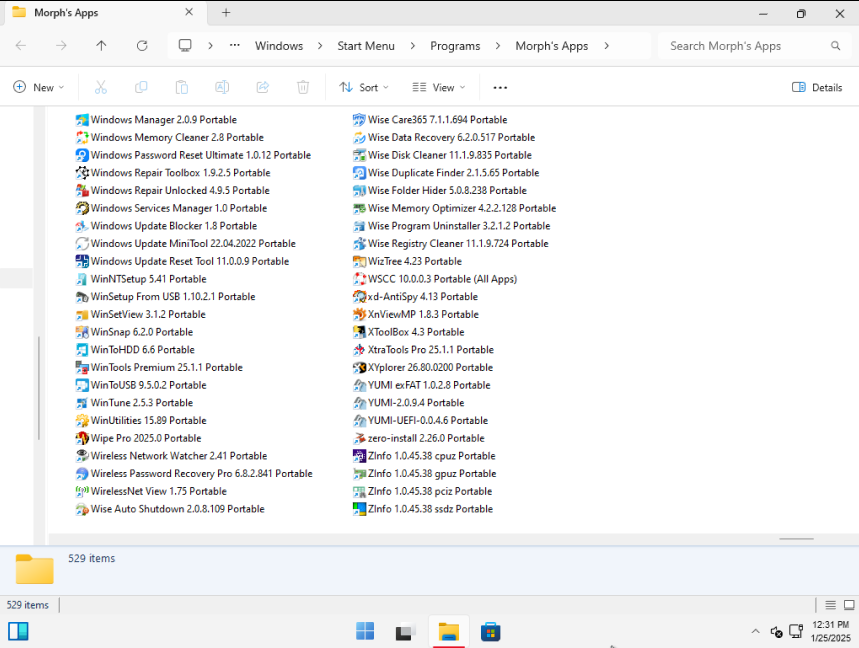Click the Search Morph's Apps field
859x648 pixels.
[755, 46]
